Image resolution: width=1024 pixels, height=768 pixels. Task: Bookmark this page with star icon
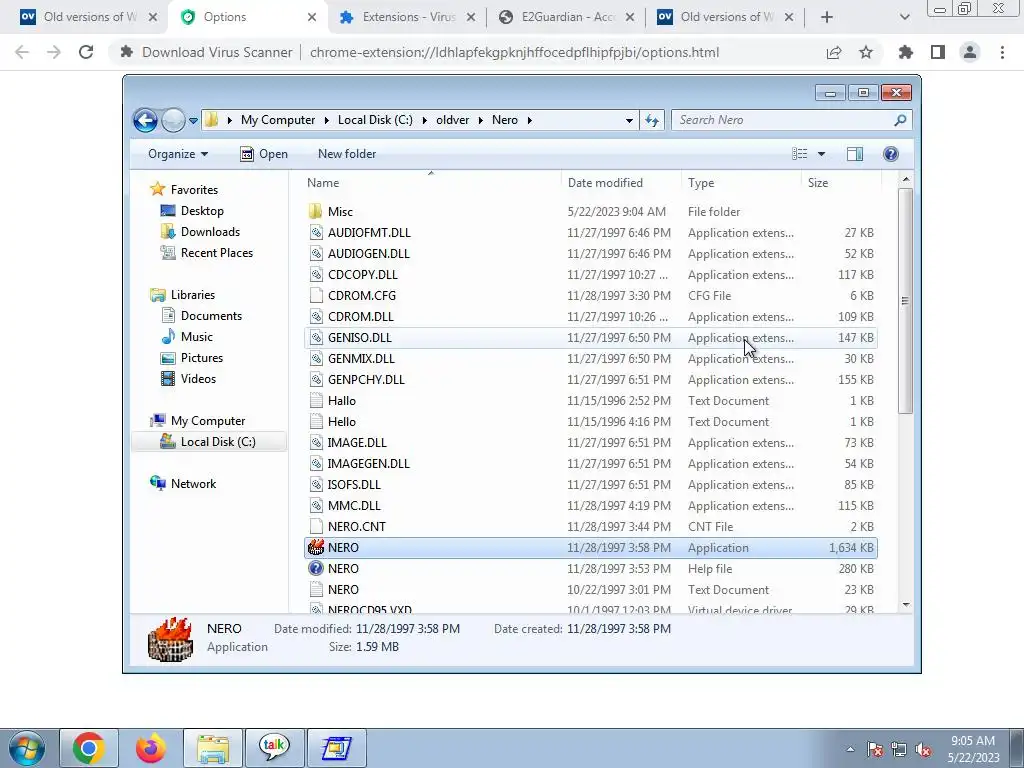(866, 52)
